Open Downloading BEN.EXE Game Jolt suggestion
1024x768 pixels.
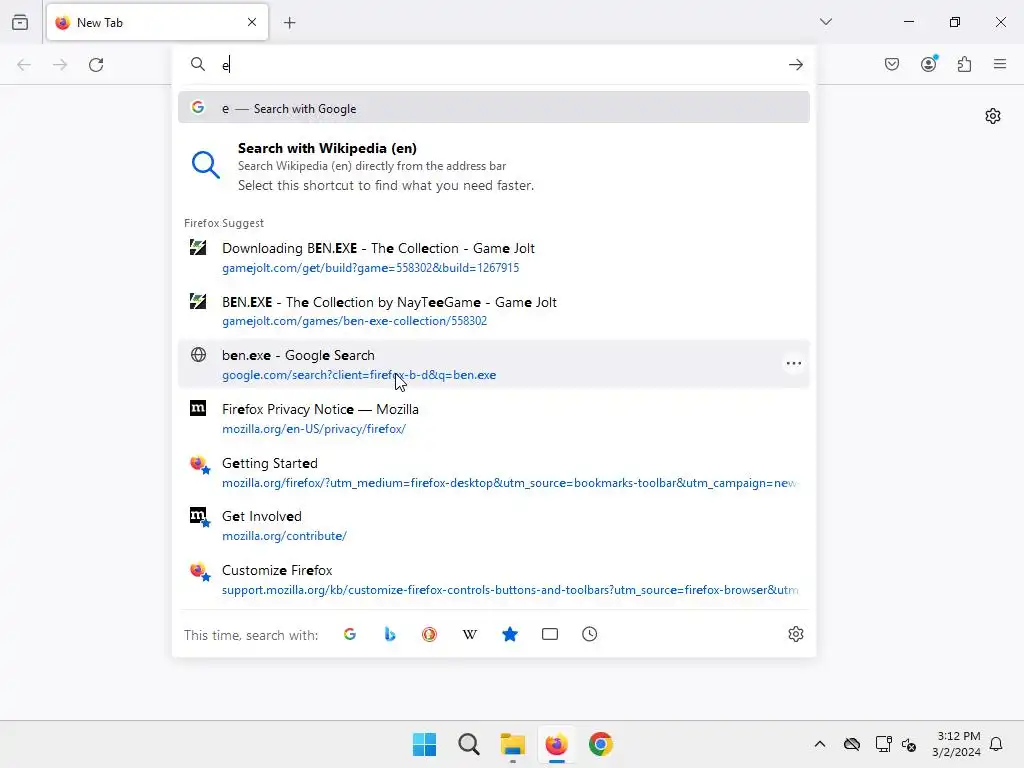(494, 257)
